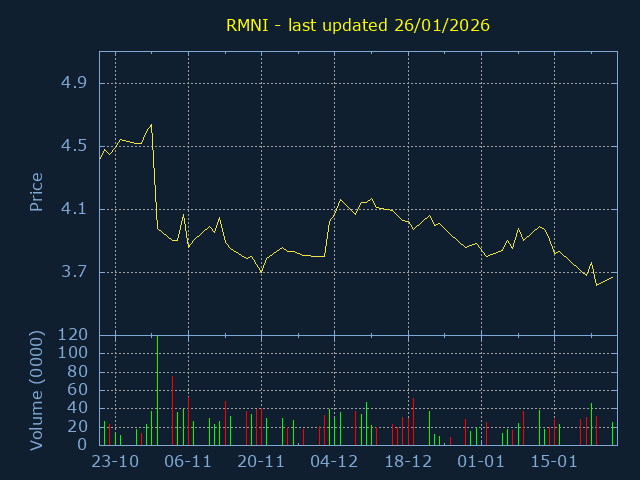Click the 20-11 date label
This screenshot has width=640, height=480.
261,462
